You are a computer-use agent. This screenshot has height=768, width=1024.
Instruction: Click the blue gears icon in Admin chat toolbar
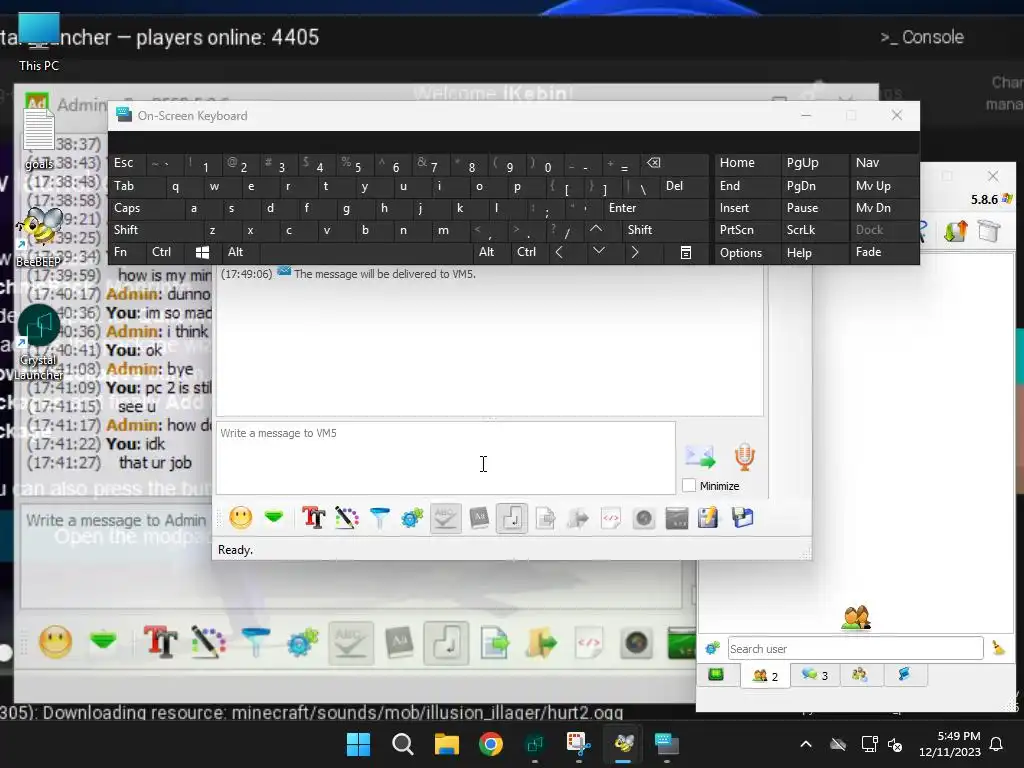(302, 643)
